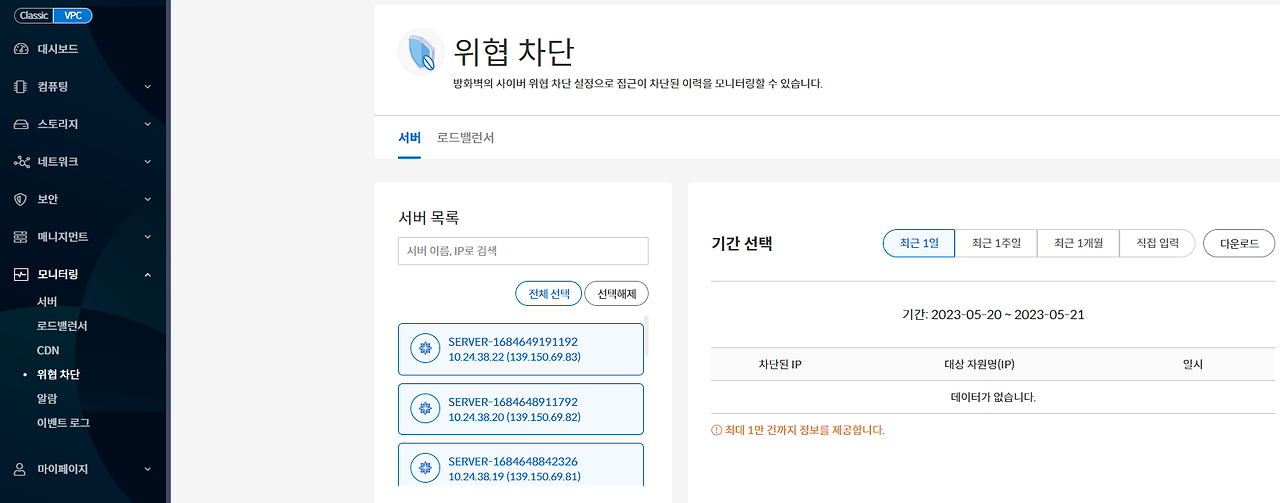Click the 매니지먼트 server-stack icon
The width and height of the screenshot is (1280, 503).
coord(20,237)
